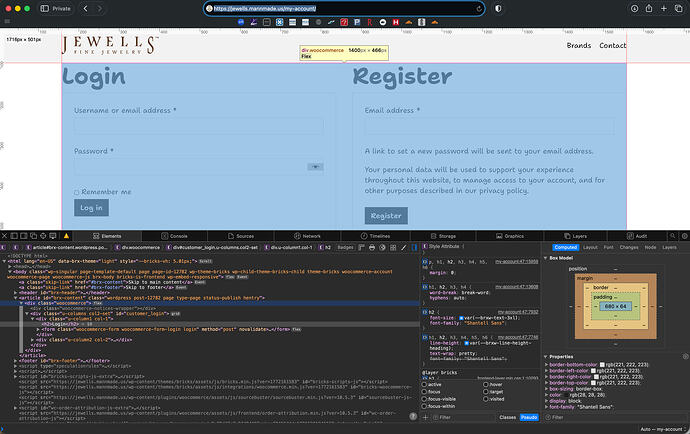Click the blue details sidebar toggle icon

(x=414, y=247)
